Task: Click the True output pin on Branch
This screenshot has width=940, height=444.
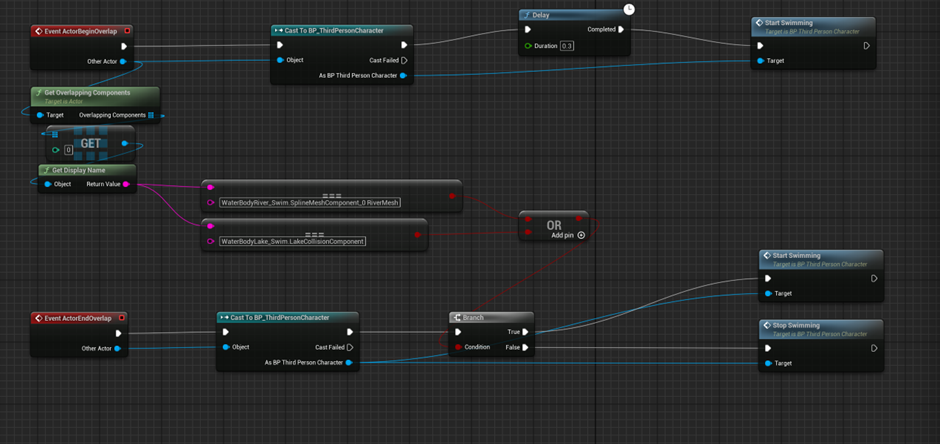Action: (x=526, y=332)
